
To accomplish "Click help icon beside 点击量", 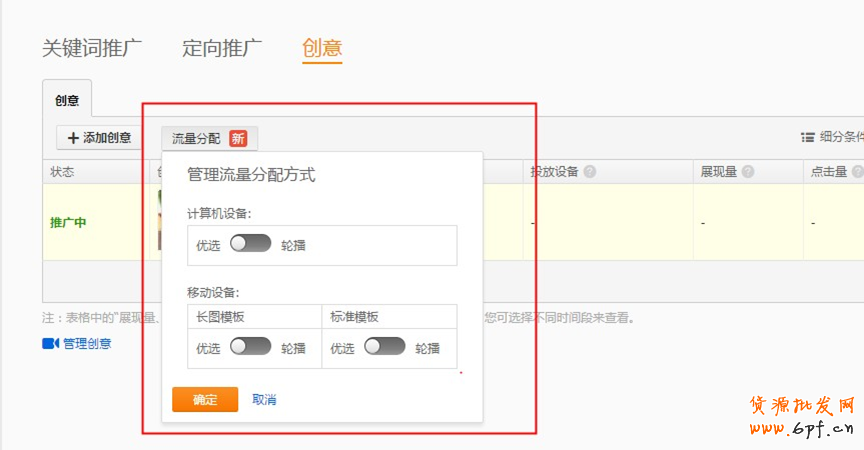I will [857, 172].
